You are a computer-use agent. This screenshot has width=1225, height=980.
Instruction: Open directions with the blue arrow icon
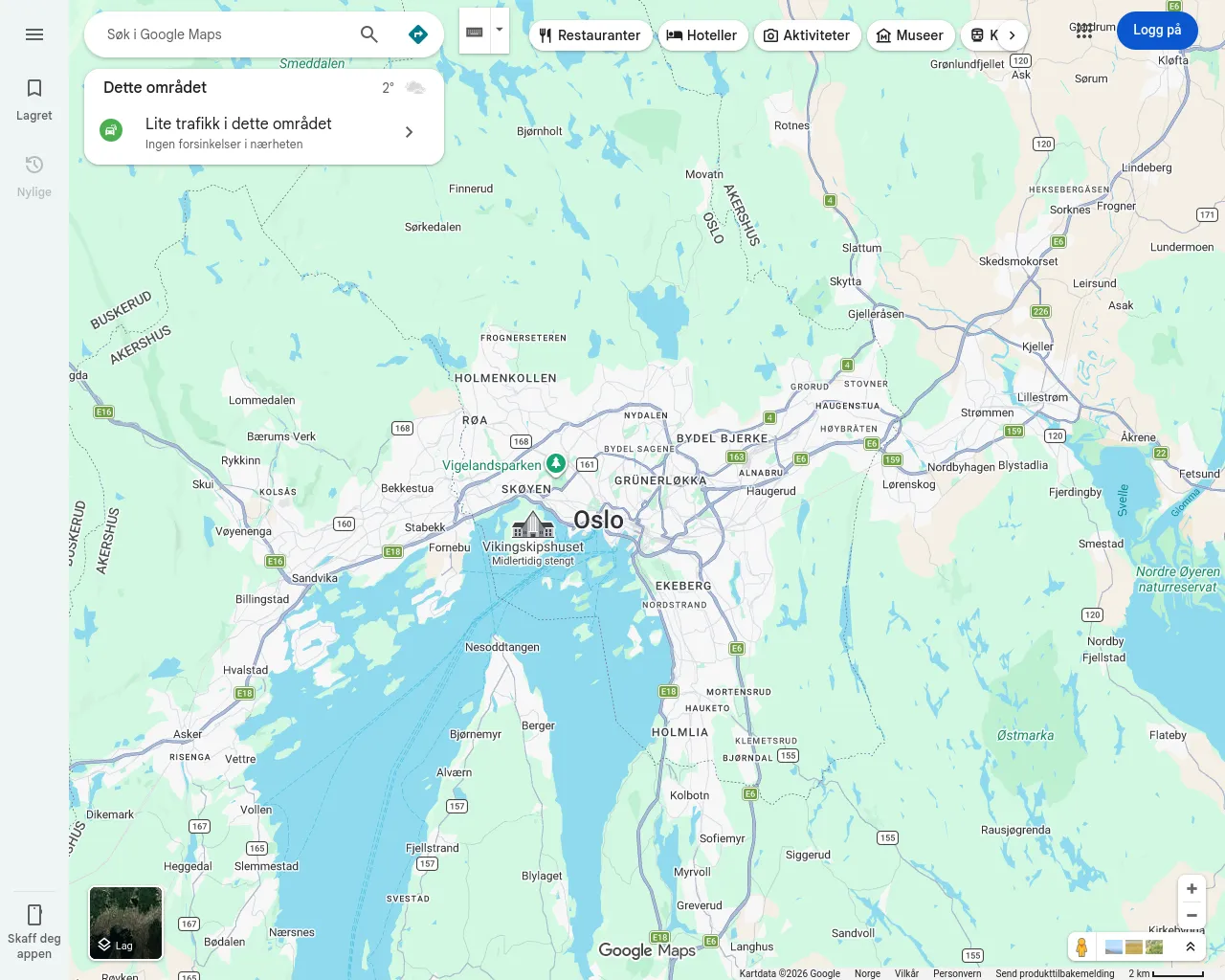418,34
